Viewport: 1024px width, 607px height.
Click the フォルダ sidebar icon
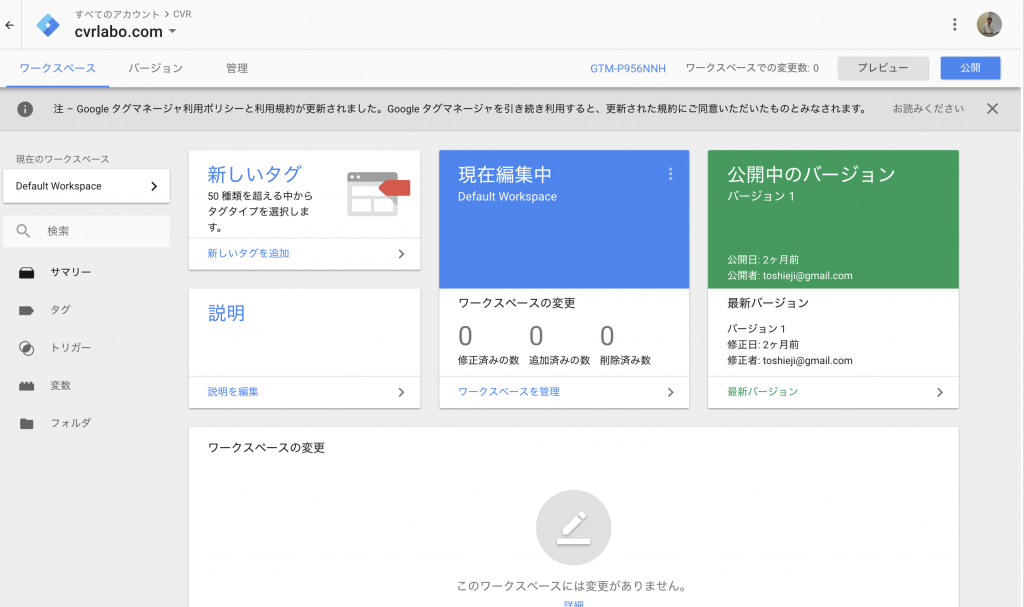point(26,423)
